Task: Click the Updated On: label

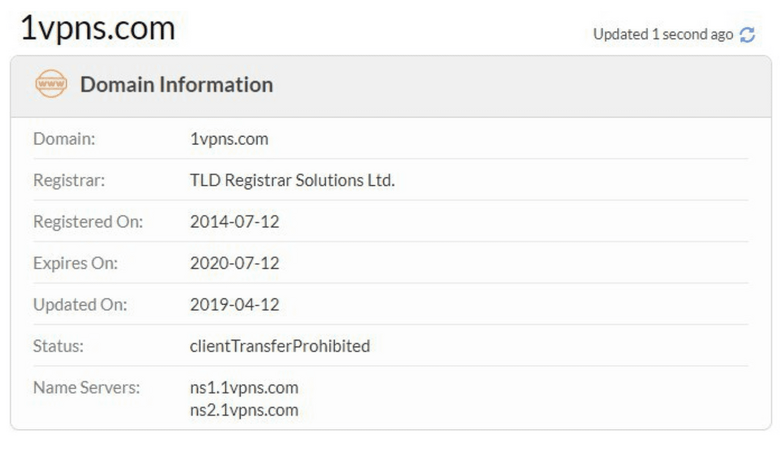Action: tap(80, 304)
